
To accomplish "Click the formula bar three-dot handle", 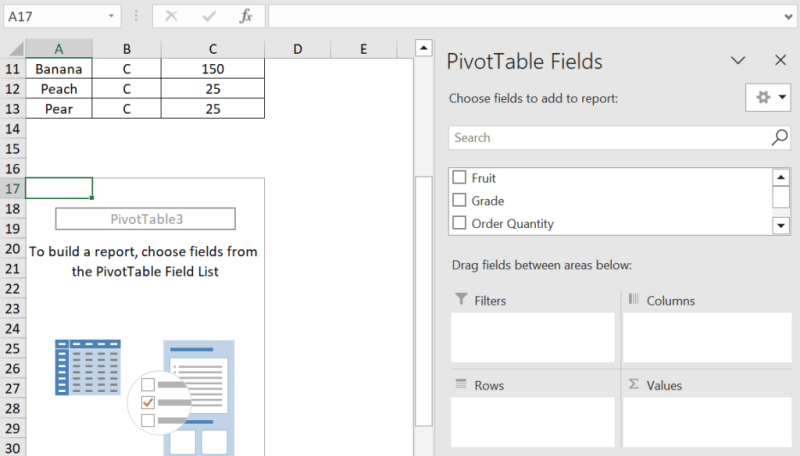I will click(136, 16).
